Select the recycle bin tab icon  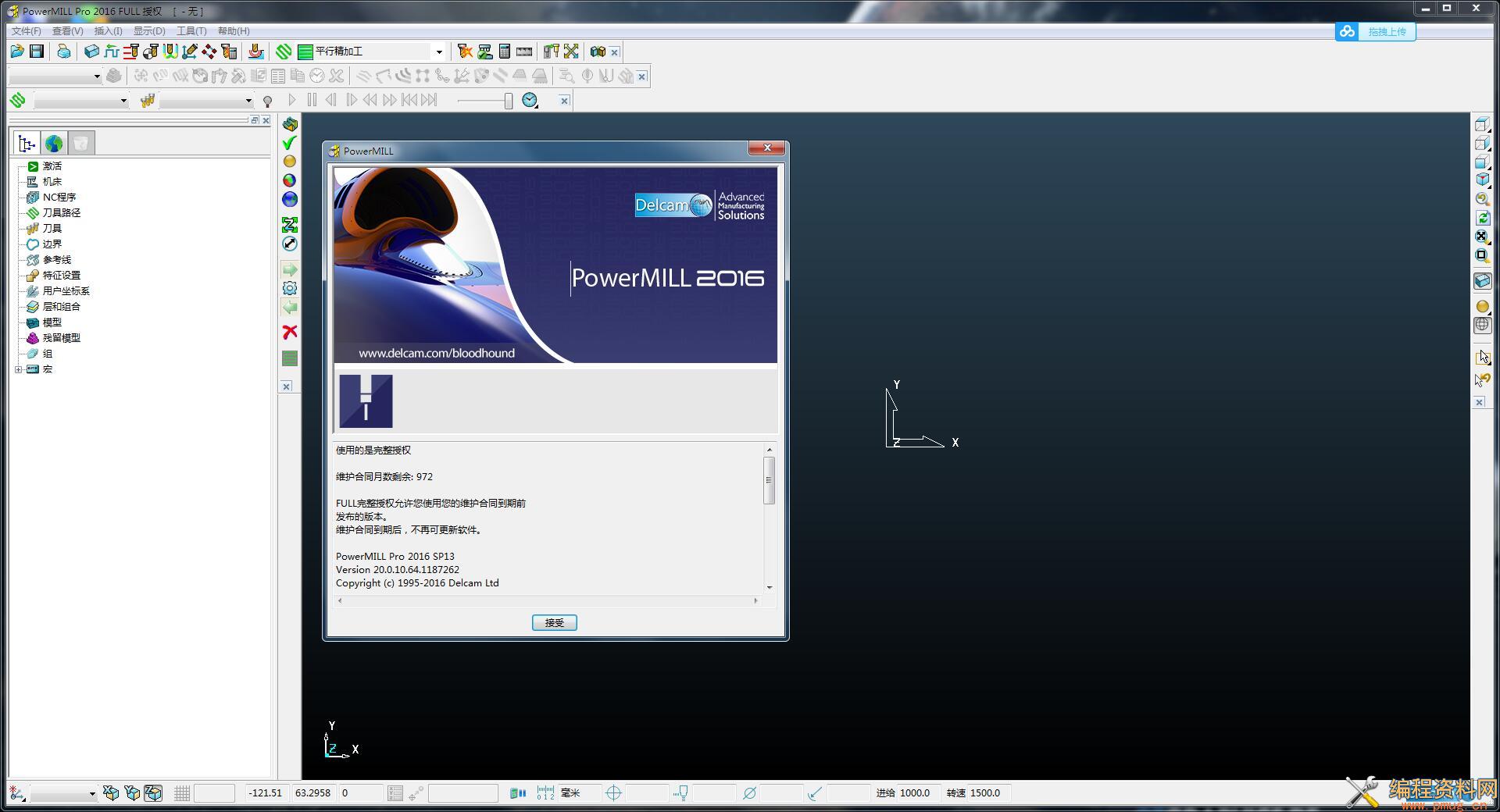pos(80,144)
